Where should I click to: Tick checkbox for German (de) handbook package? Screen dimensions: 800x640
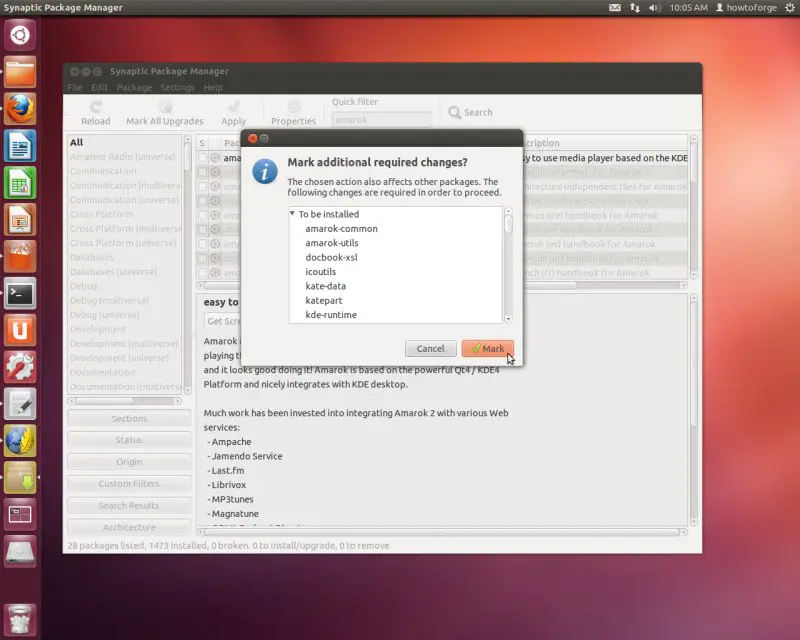[203, 215]
